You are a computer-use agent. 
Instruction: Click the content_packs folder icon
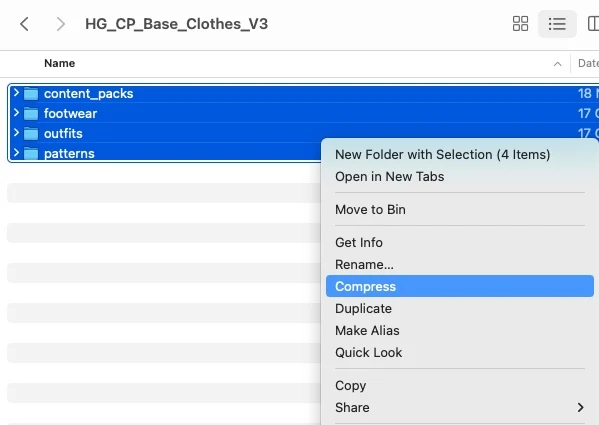coord(31,94)
